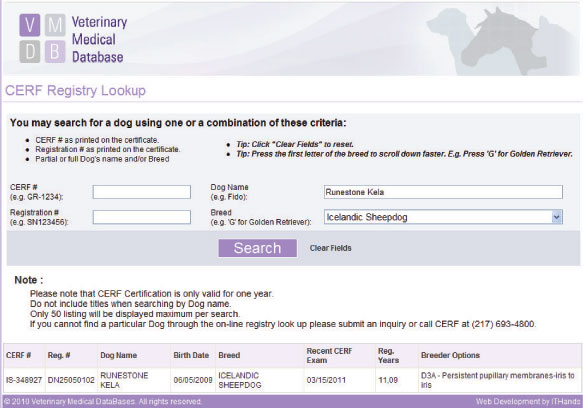Click the Dog Name field with Runestone Kela
The image size is (583, 408).
[443, 192]
